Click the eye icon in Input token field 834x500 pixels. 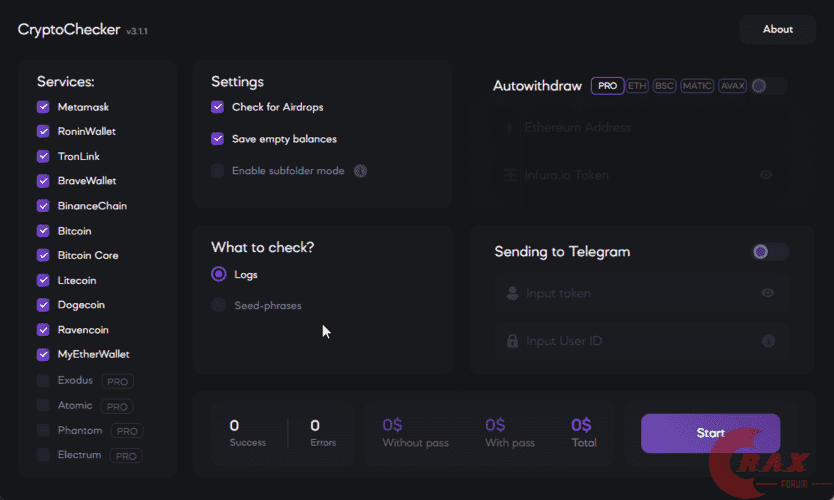point(768,293)
